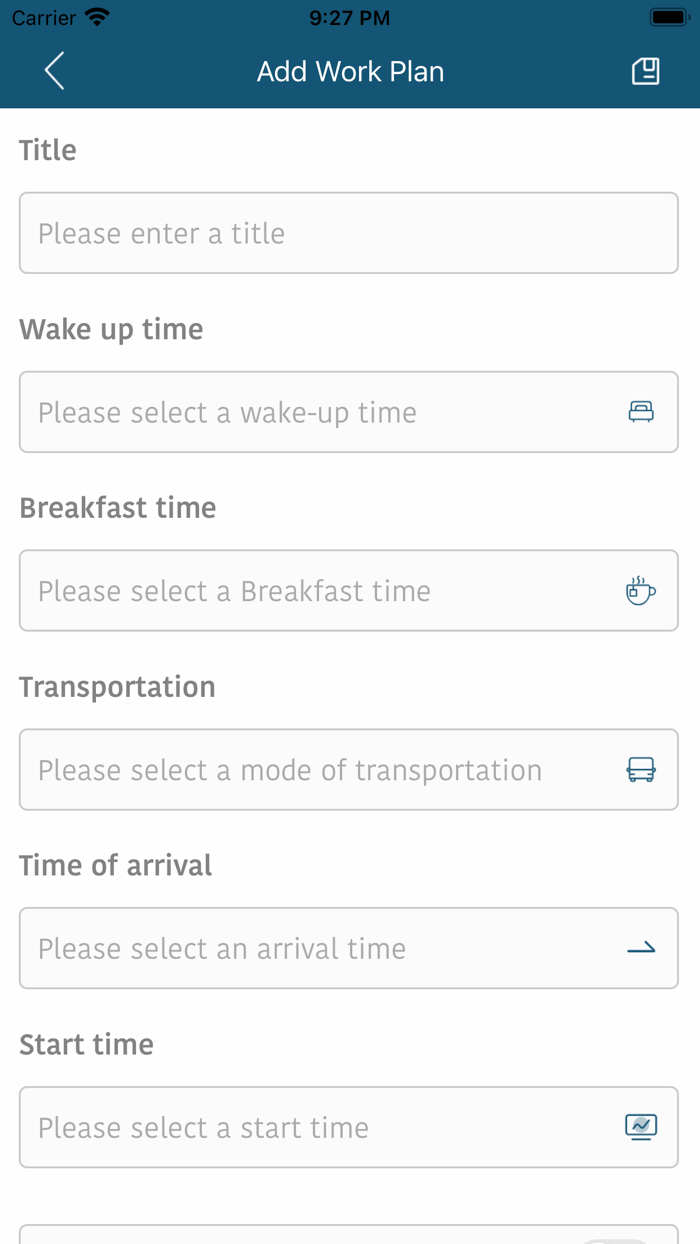Tap the bed icon for wake-up time
The image size is (700, 1244).
(641, 412)
